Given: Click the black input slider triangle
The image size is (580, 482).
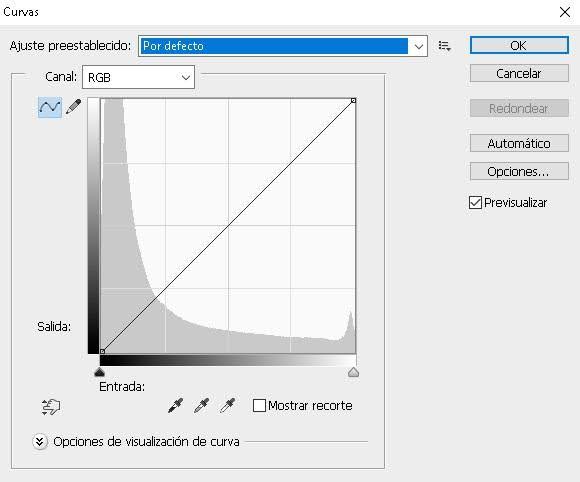Looking at the screenshot, I should (100, 372).
